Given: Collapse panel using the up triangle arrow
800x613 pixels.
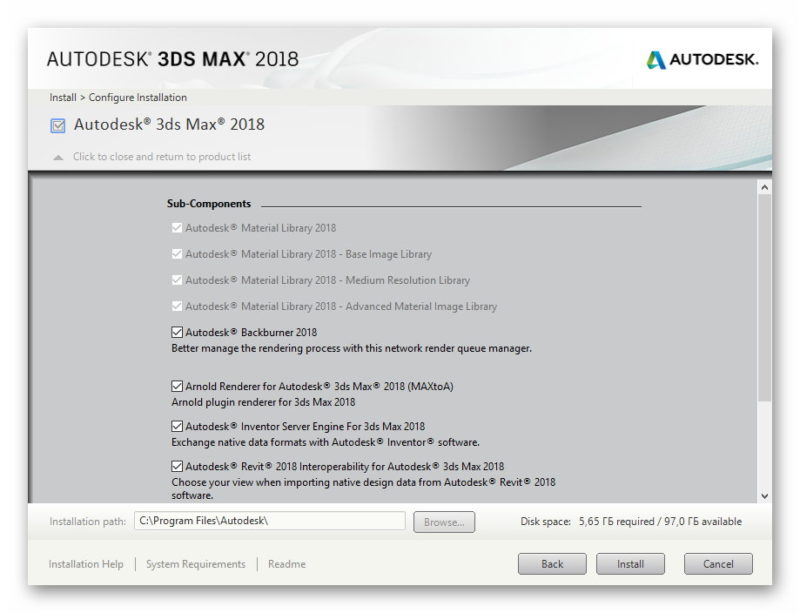Looking at the screenshot, I should click(58, 157).
